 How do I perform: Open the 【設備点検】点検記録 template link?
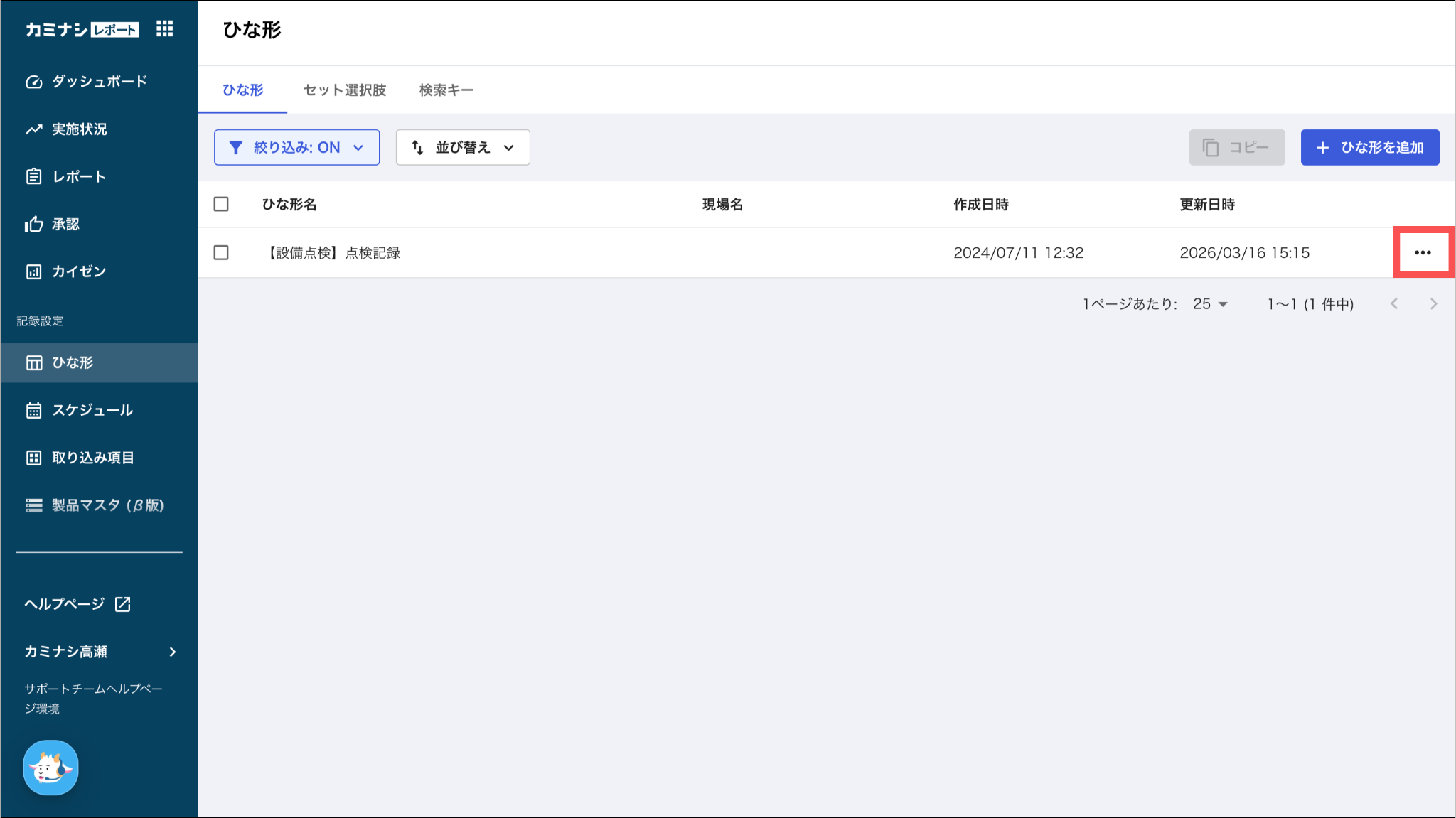pos(333,253)
